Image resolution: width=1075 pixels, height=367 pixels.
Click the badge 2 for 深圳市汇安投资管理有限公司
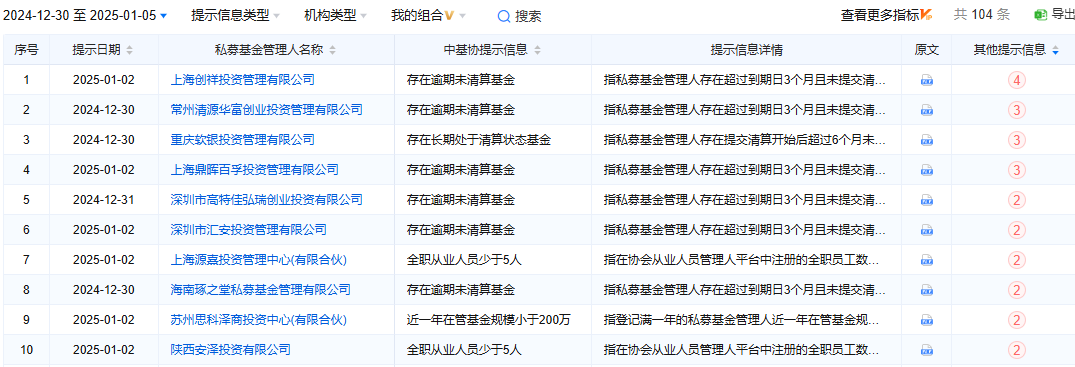(1017, 230)
